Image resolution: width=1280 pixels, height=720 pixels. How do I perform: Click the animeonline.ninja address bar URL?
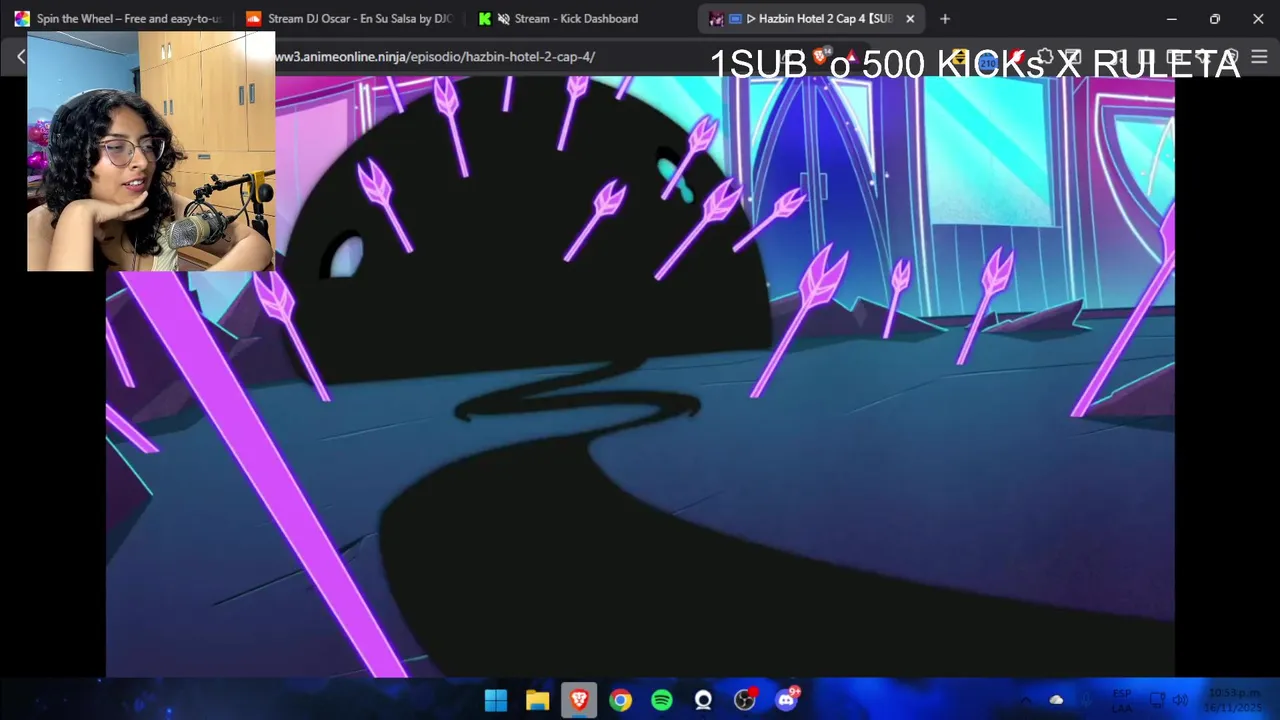click(x=435, y=57)
